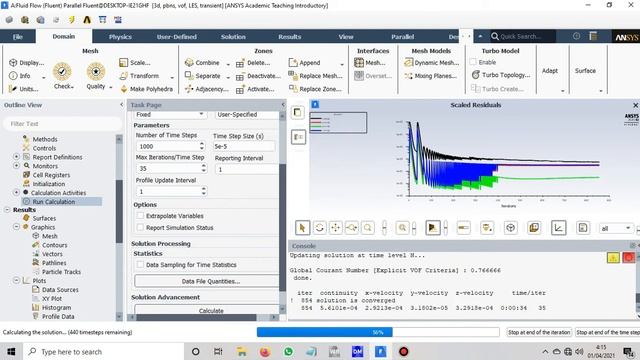Open Firefox from the taskbar
The width and height of the screenshot is (640, 360).
(x=265, y=351)
